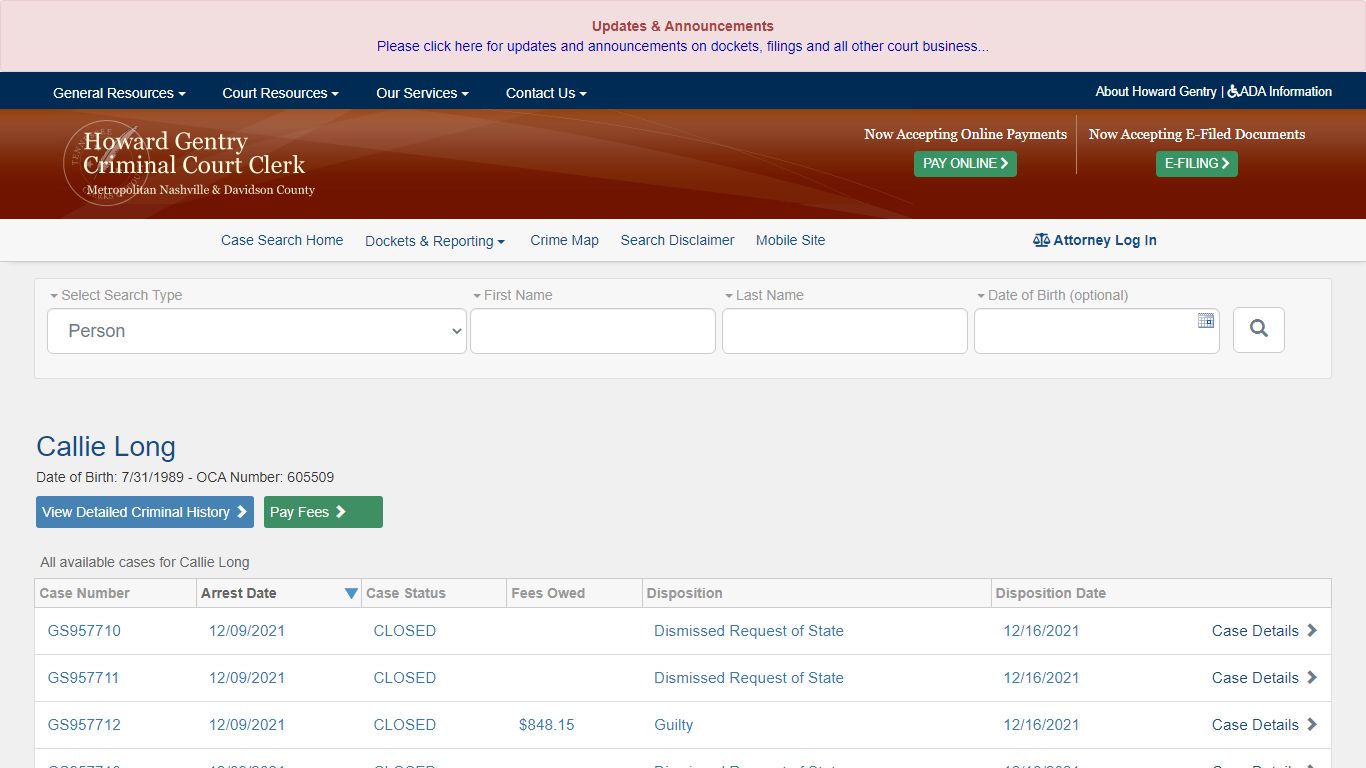Click the Howard Gentry court clerk logo
This screenshot has width=1366, height=768.
(x=190, y=163)
